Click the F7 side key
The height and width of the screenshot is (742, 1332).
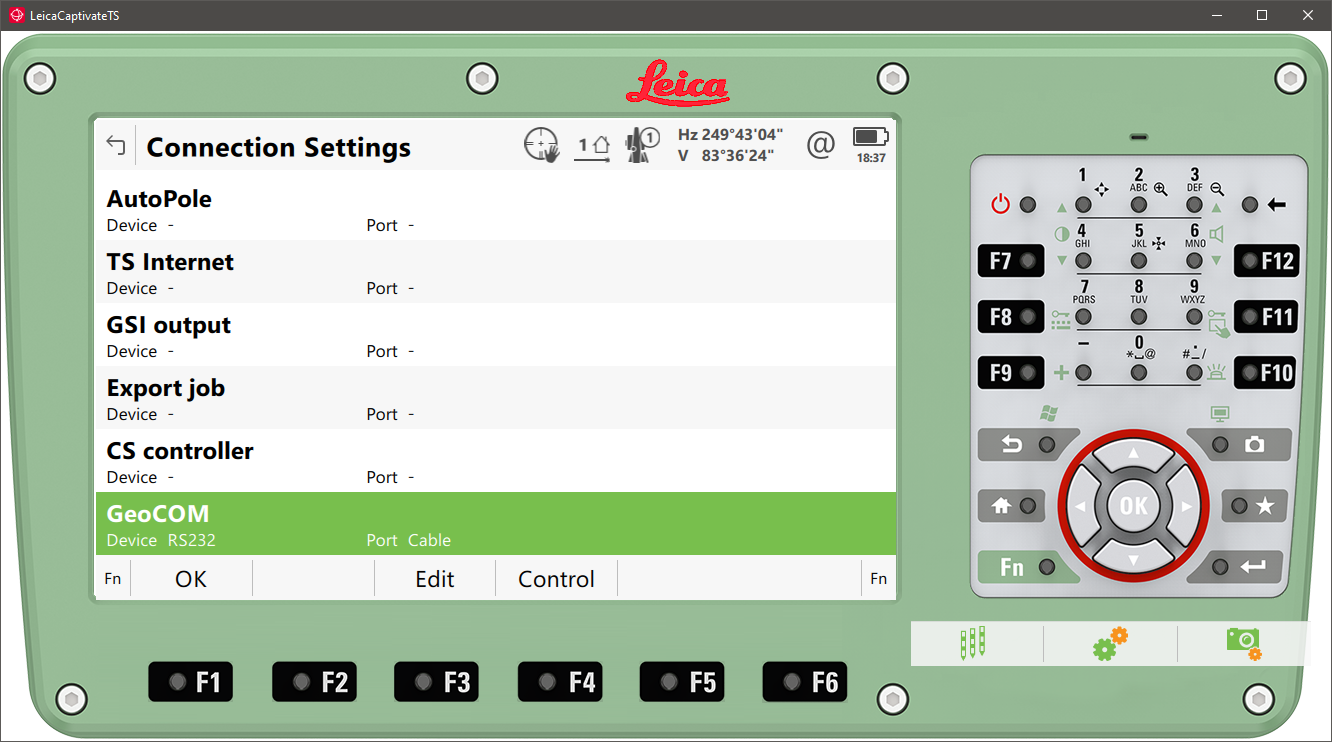pyautogui.click(x=1011, y=261)
